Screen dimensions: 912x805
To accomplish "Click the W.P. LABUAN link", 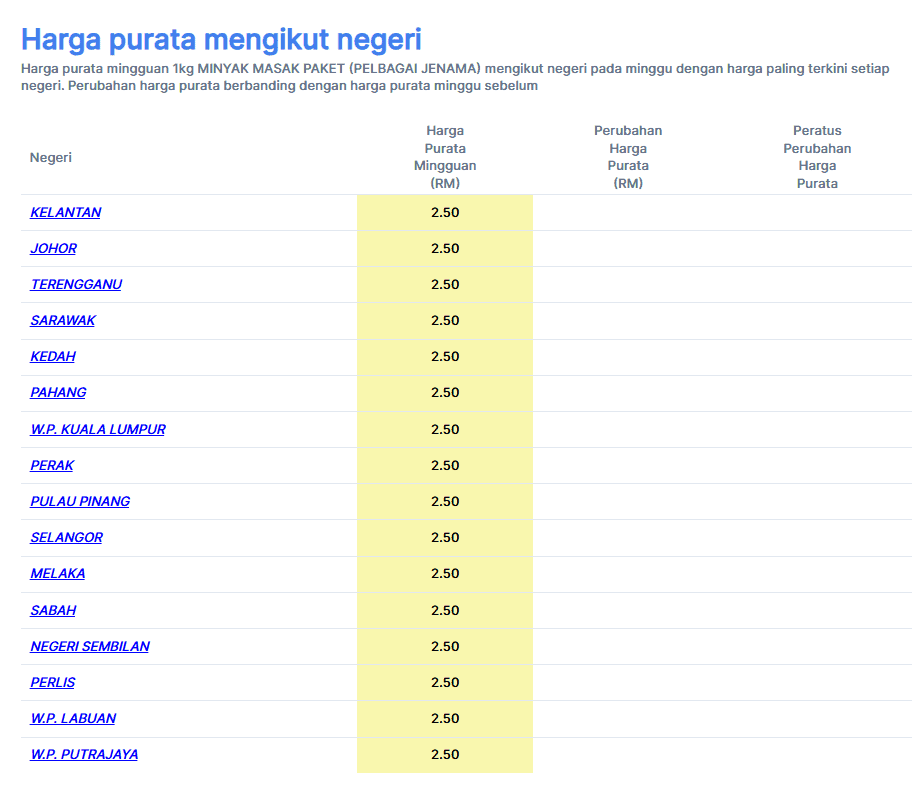I will click(73, 718).
